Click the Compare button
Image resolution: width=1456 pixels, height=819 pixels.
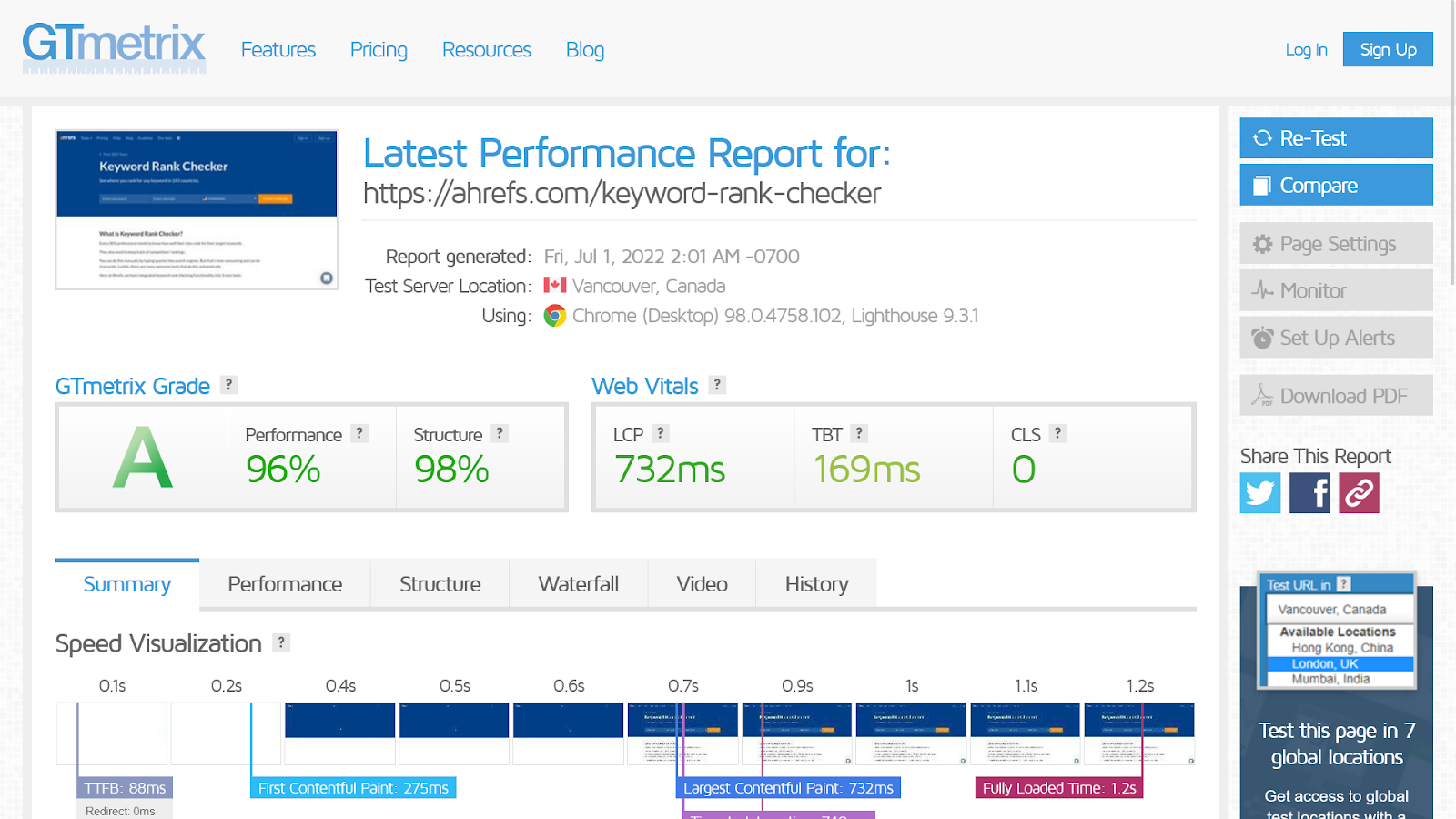point(1336,186)
